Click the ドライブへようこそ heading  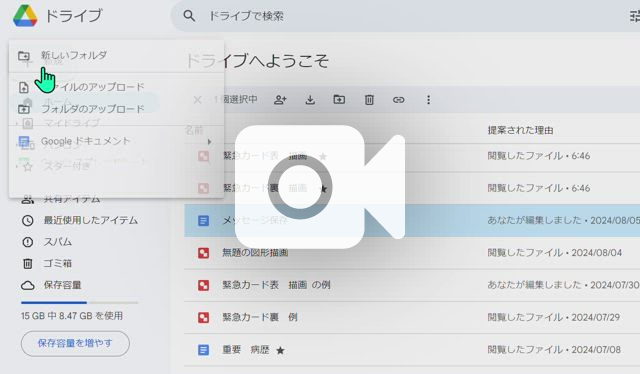pos(257,61)
